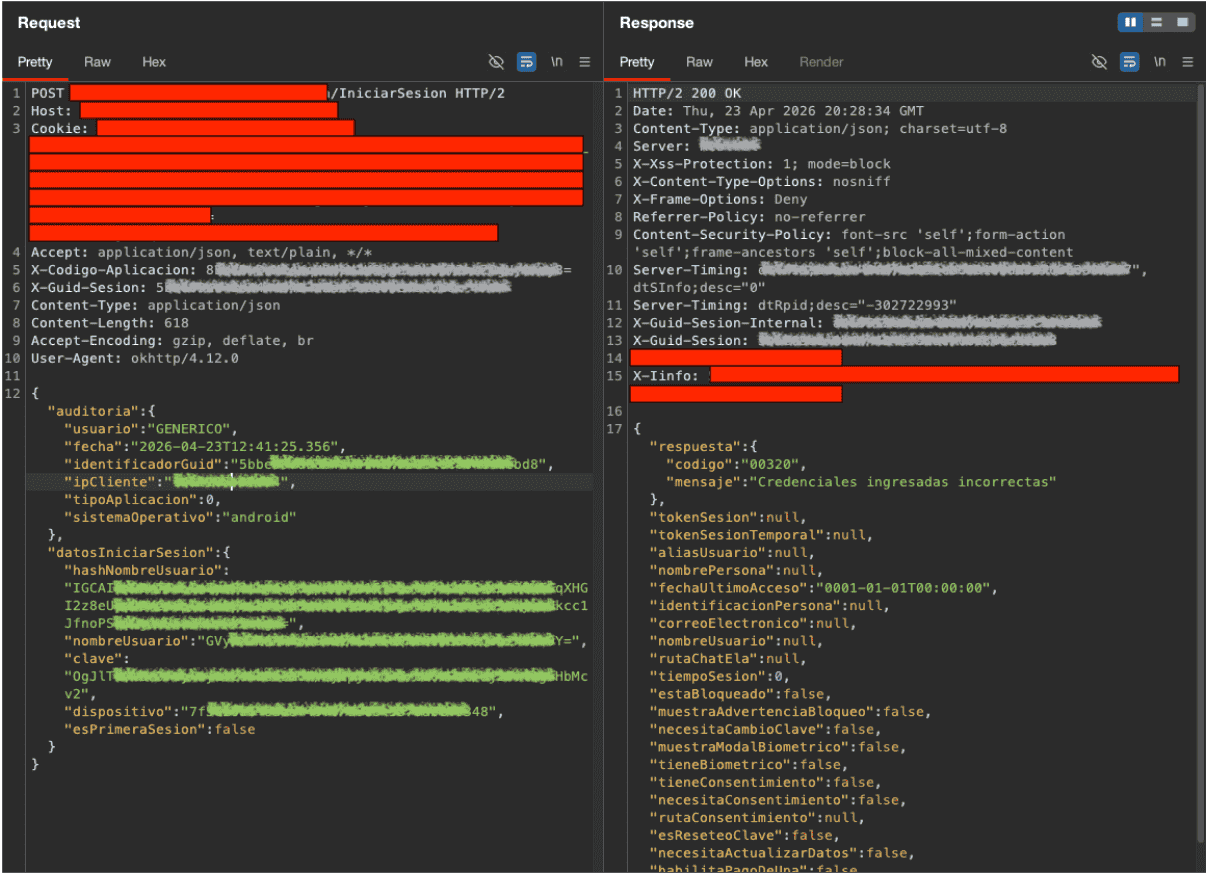Switch to Raw tab in Request panel
The height and width of the screenshot is (876, 1210).
(97, 62)
